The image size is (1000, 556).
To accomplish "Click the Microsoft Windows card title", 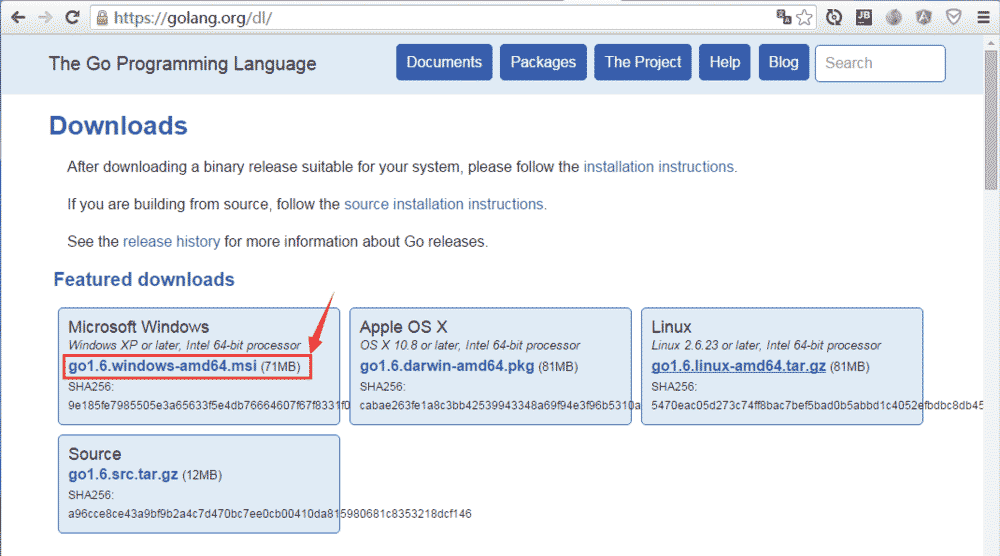I will (x=138, y=327).
